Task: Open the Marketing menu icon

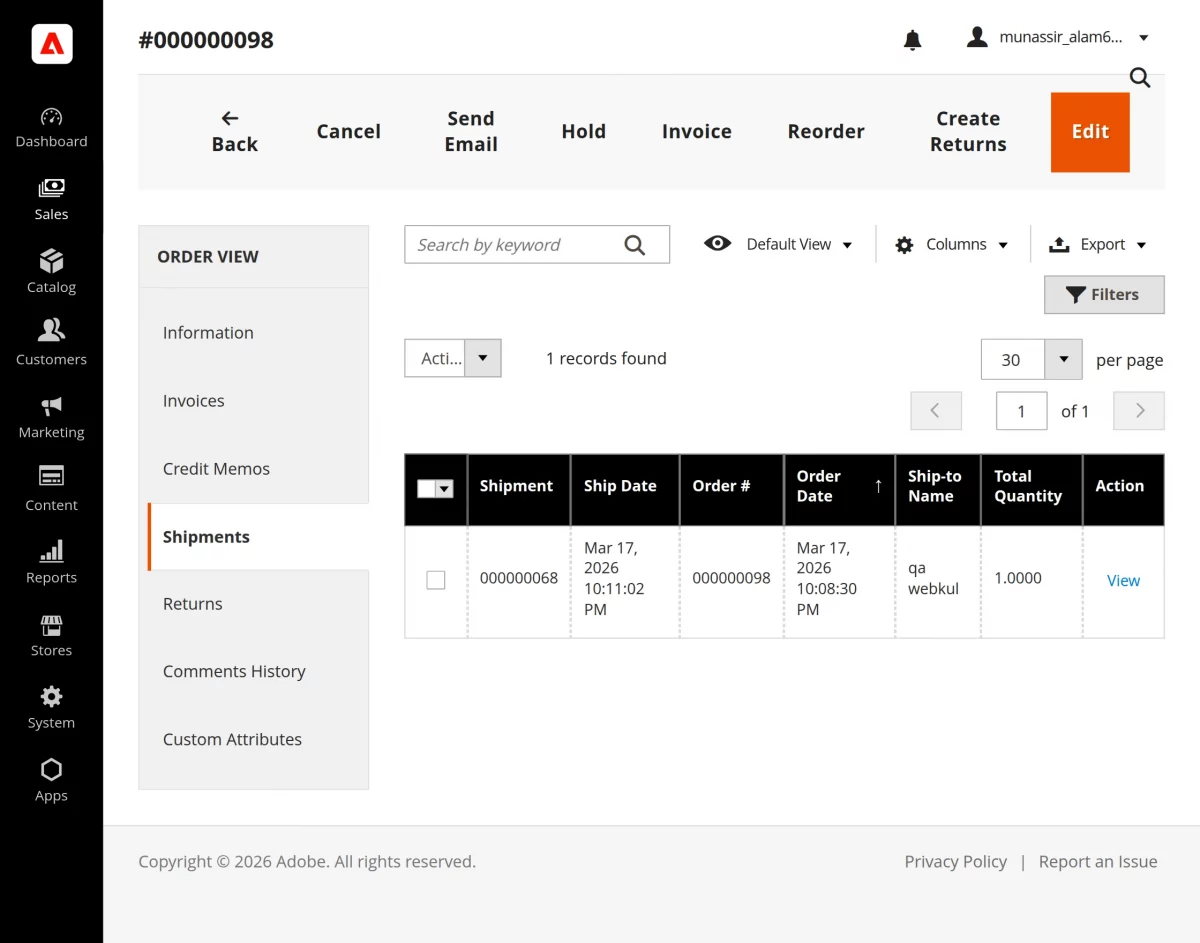Action: (51, 406)
